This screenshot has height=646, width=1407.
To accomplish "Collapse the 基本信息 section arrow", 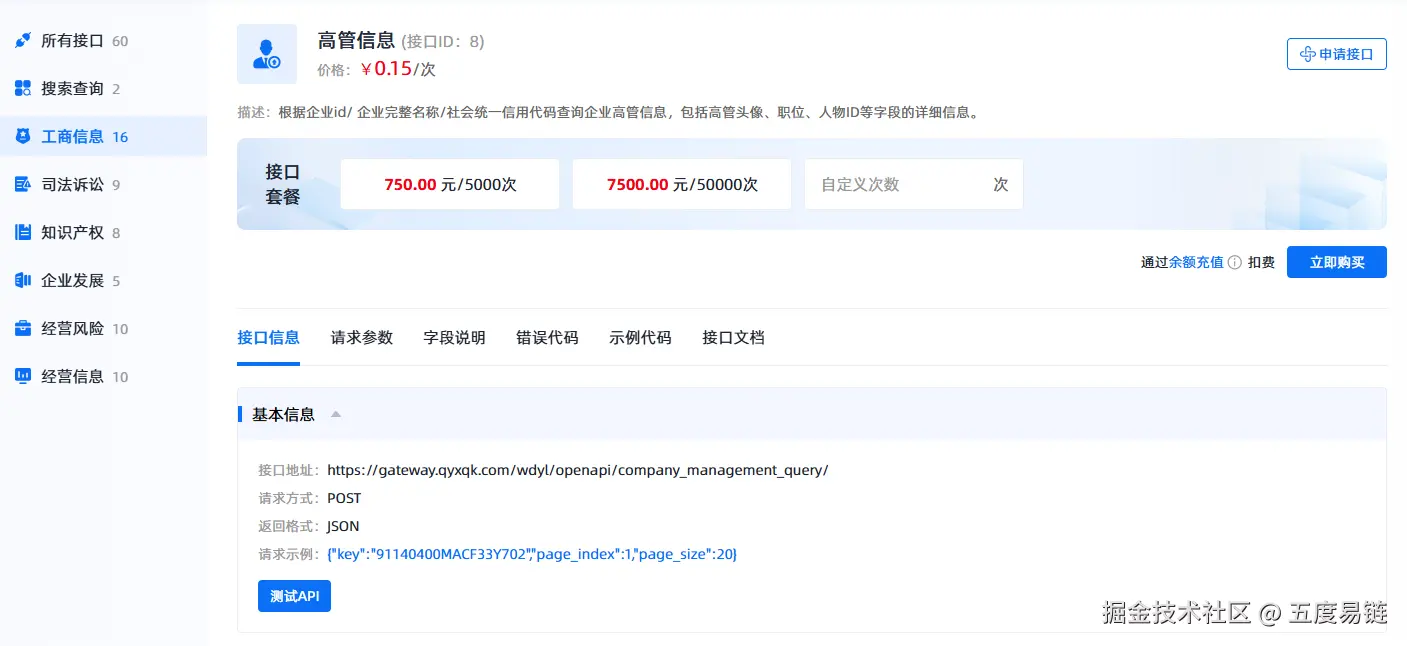I will pos(336,414).
